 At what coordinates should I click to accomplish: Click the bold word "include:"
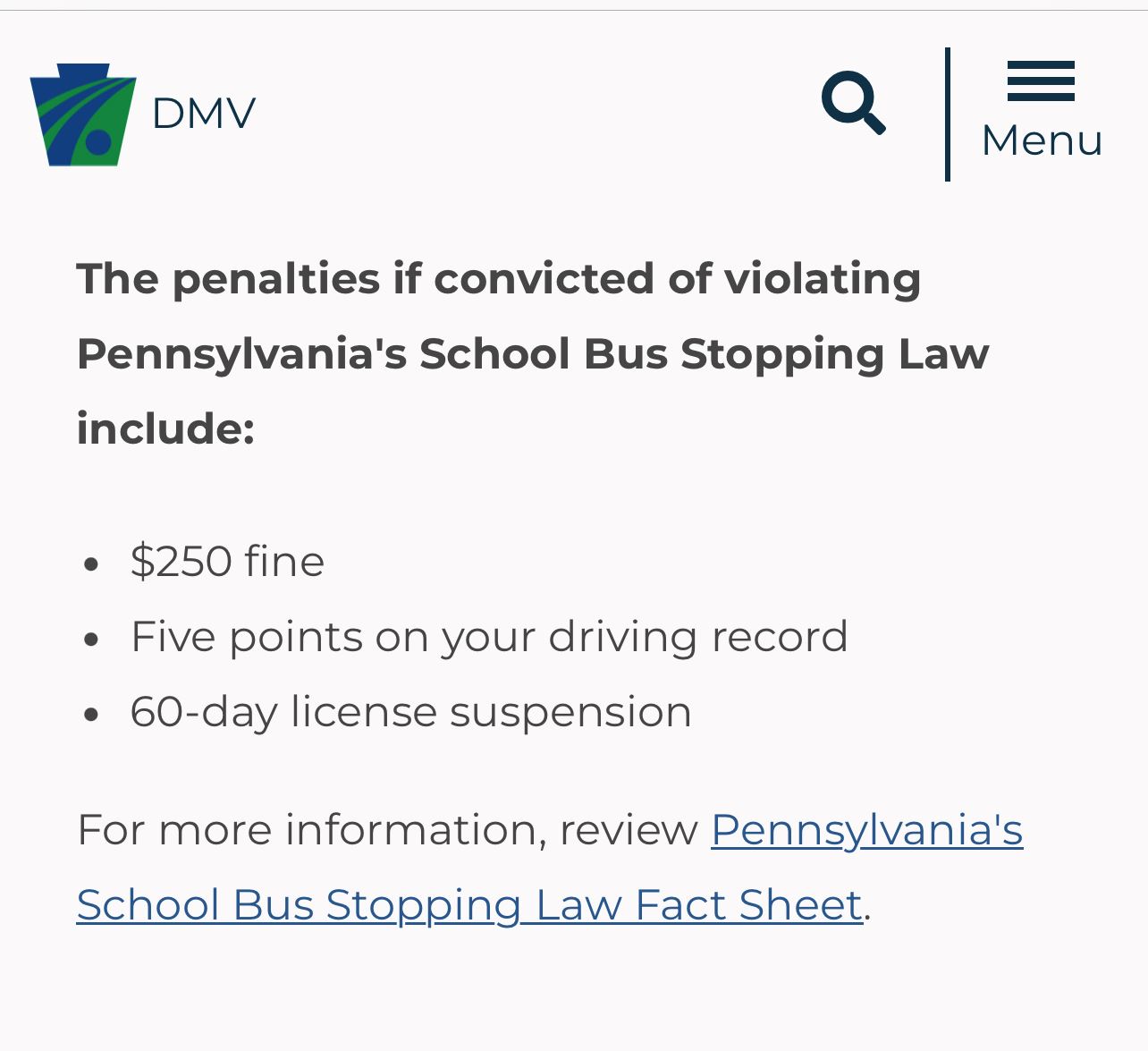[x=166, y=428]
